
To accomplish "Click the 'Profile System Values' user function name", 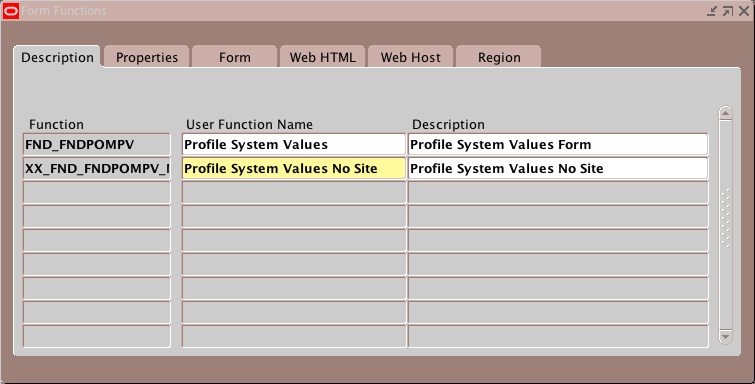I will click(x=294, y=145).
